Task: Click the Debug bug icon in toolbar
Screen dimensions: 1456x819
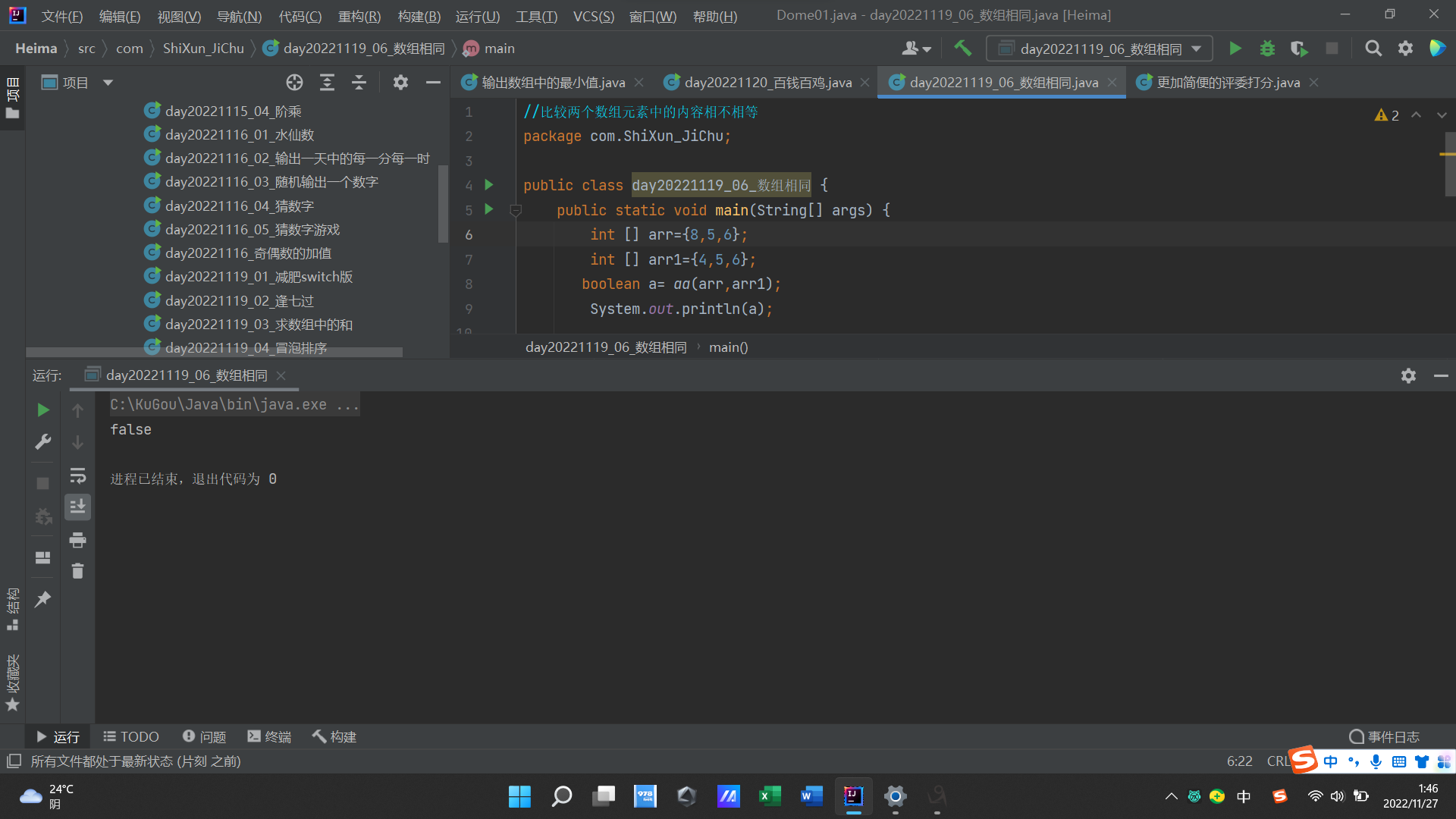Action: (x=1267, y=49)
